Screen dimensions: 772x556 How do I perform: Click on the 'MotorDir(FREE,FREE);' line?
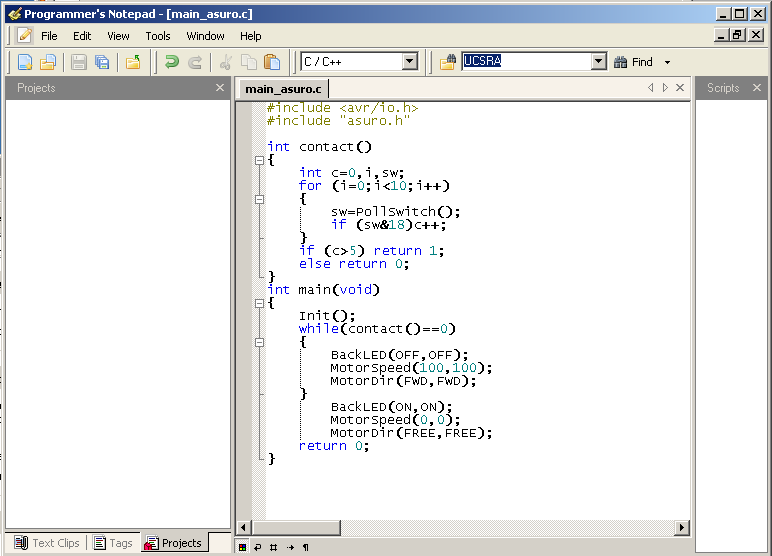tap(411, 433)
